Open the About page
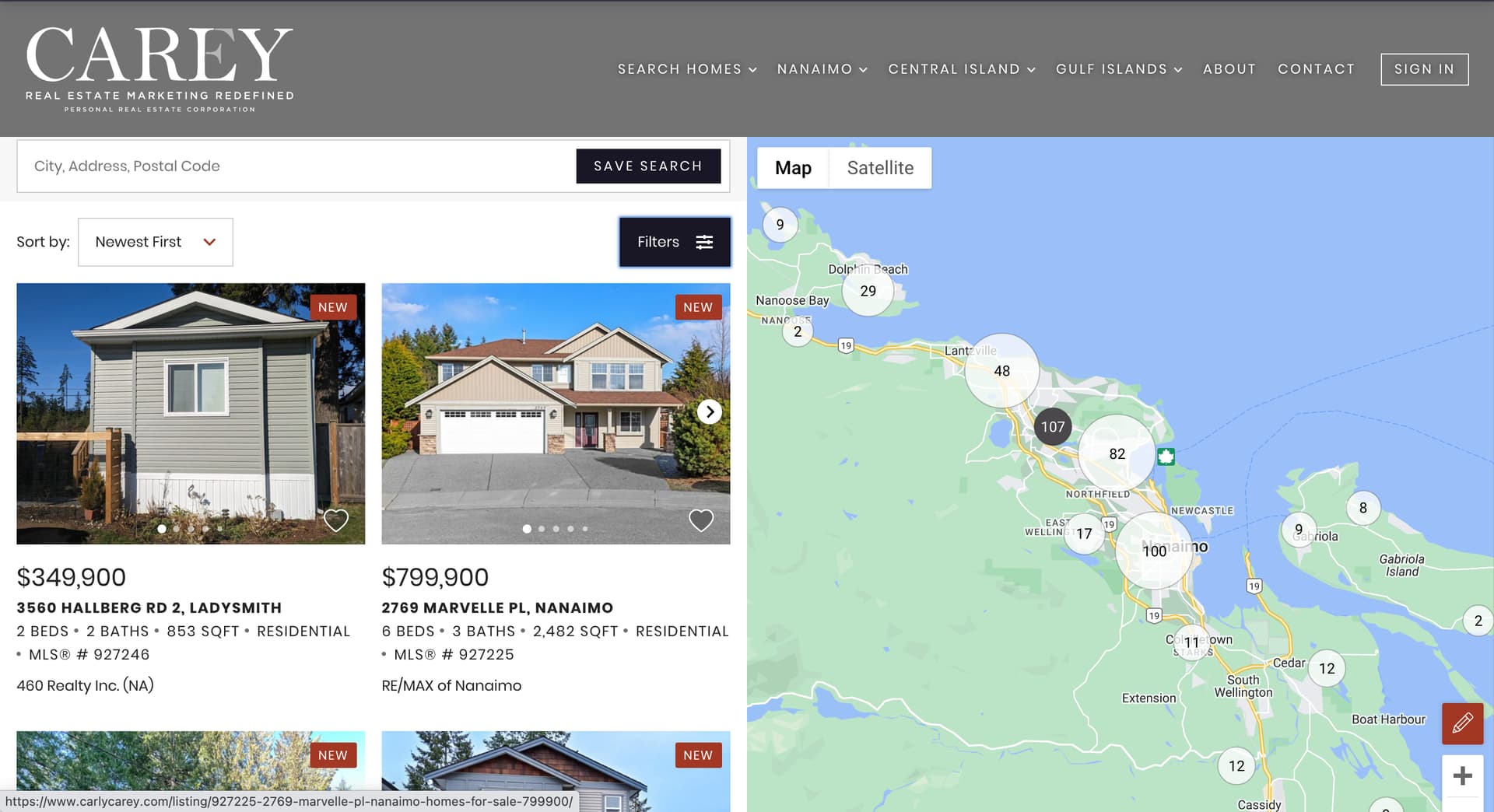This screenshot has width=1494, height=812. tap(1229, 69)
